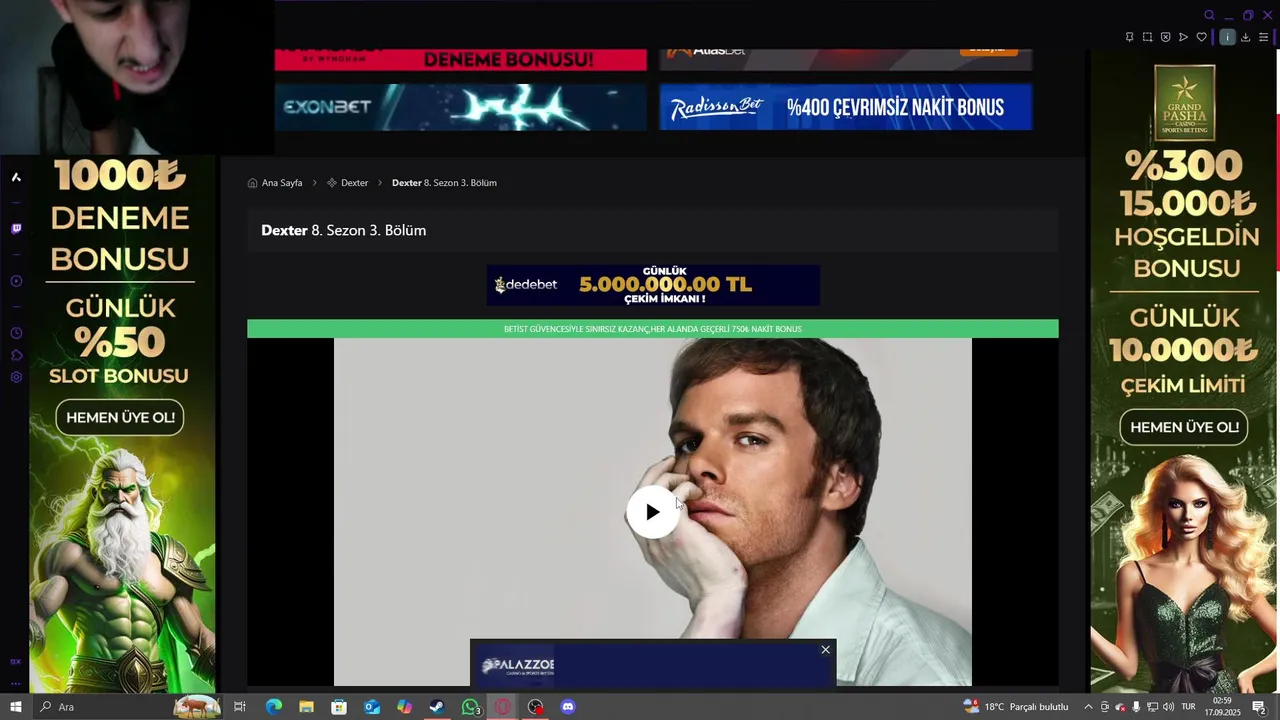The image size is (1280, 720).
Task: Open Steam from the taskbar
Action: point(437,707)
